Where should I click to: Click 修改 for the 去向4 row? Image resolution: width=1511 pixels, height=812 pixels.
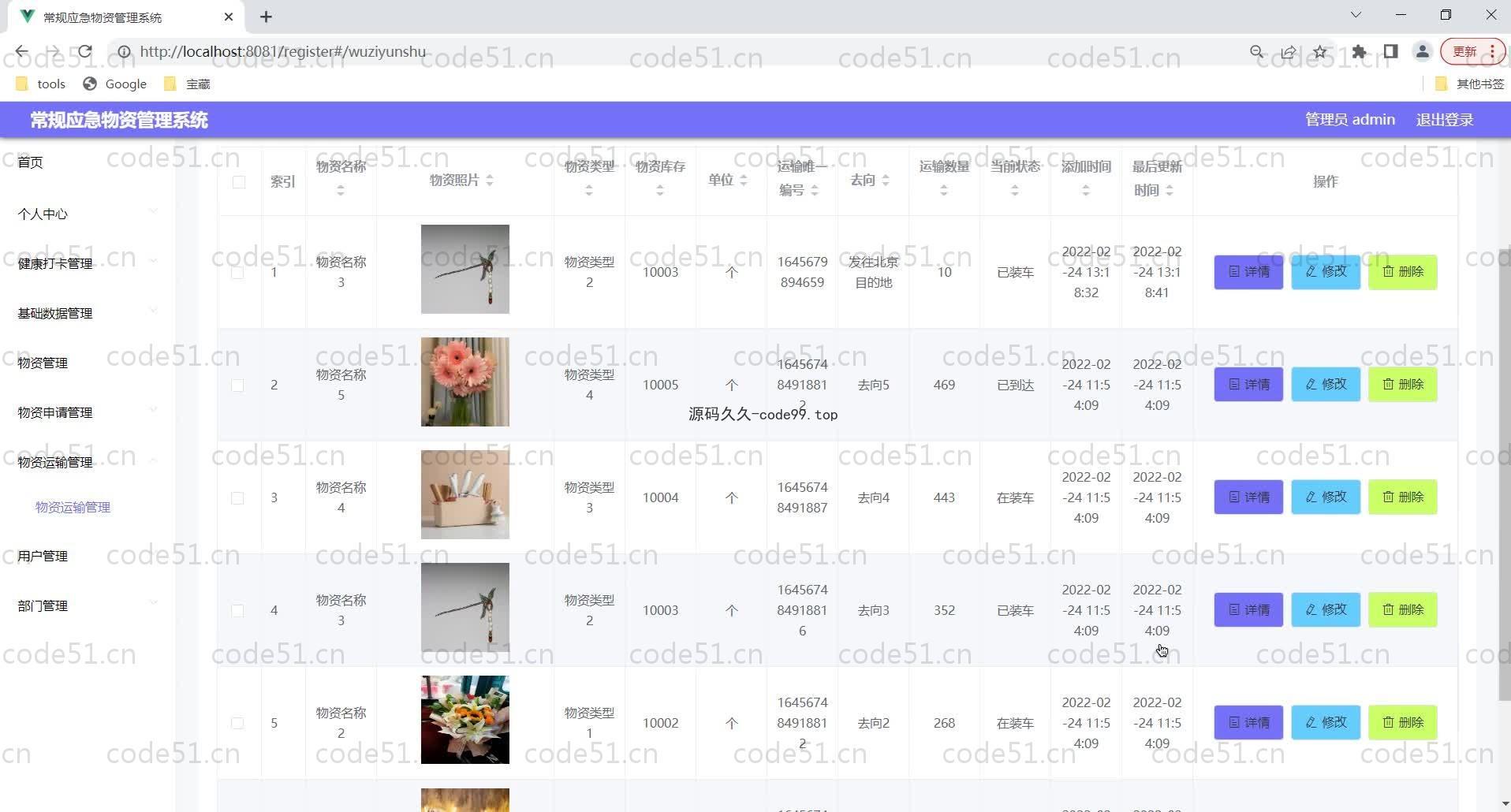tap(1326, 497)
